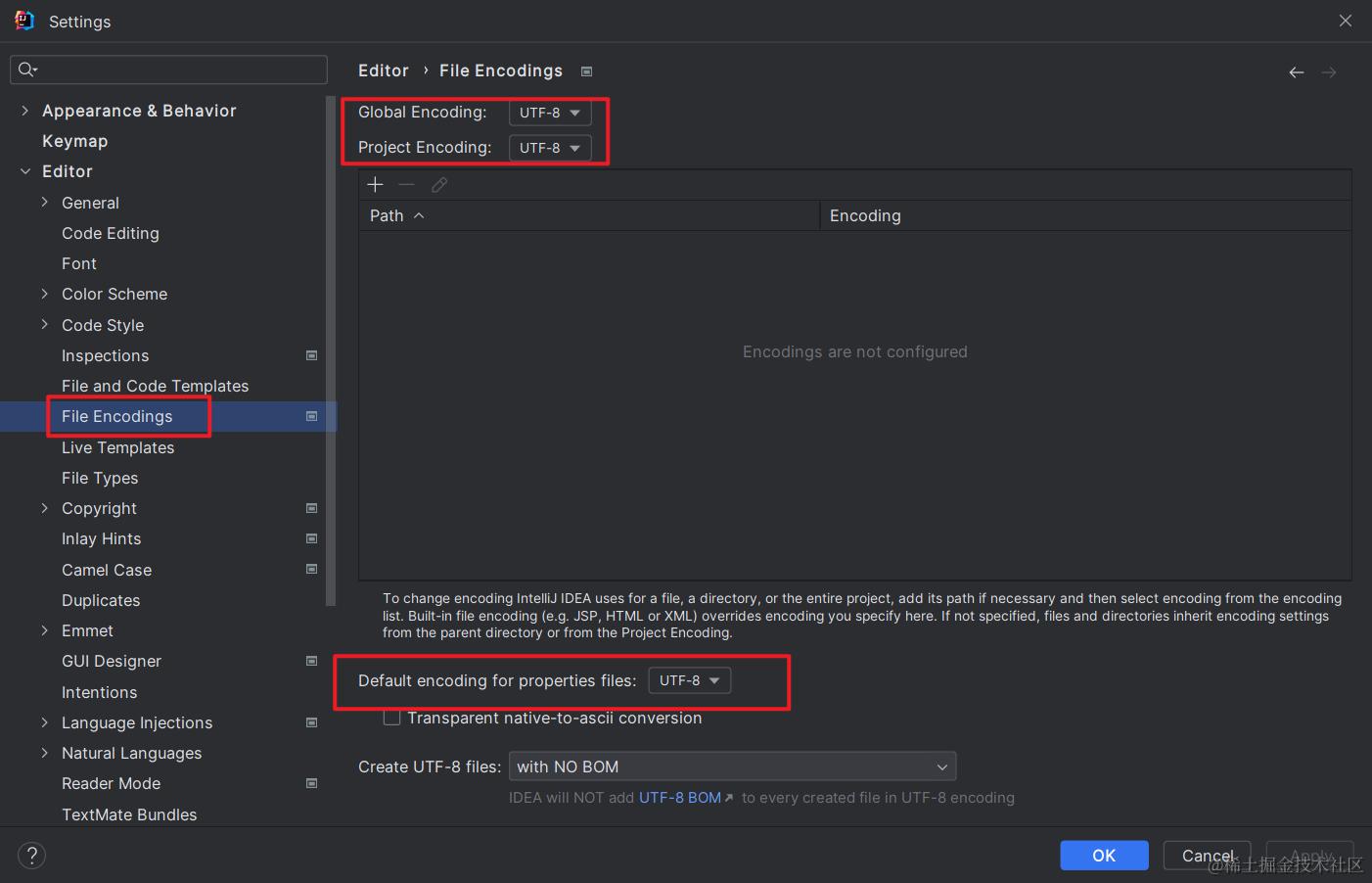The image size is (1372, 883).
Task: Open the help question mark button
Action: [31, 856]
